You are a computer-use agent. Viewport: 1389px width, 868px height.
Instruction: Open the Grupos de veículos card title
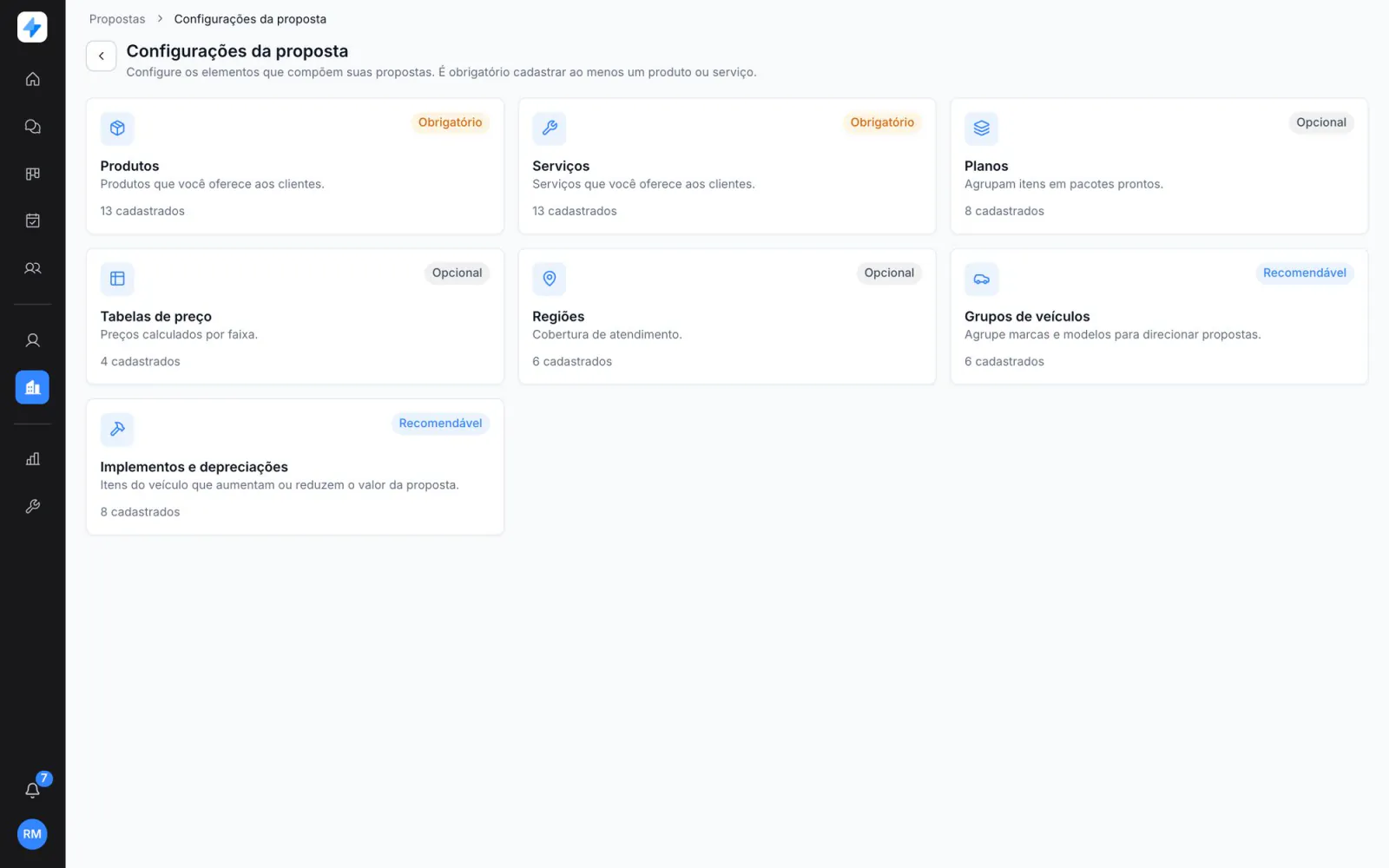tap(1027, 317)
